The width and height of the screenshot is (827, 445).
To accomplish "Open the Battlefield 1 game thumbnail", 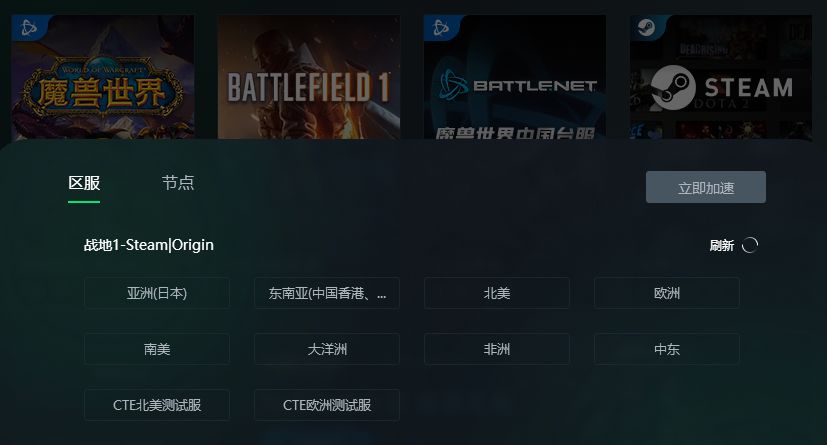I will point(309,77).
